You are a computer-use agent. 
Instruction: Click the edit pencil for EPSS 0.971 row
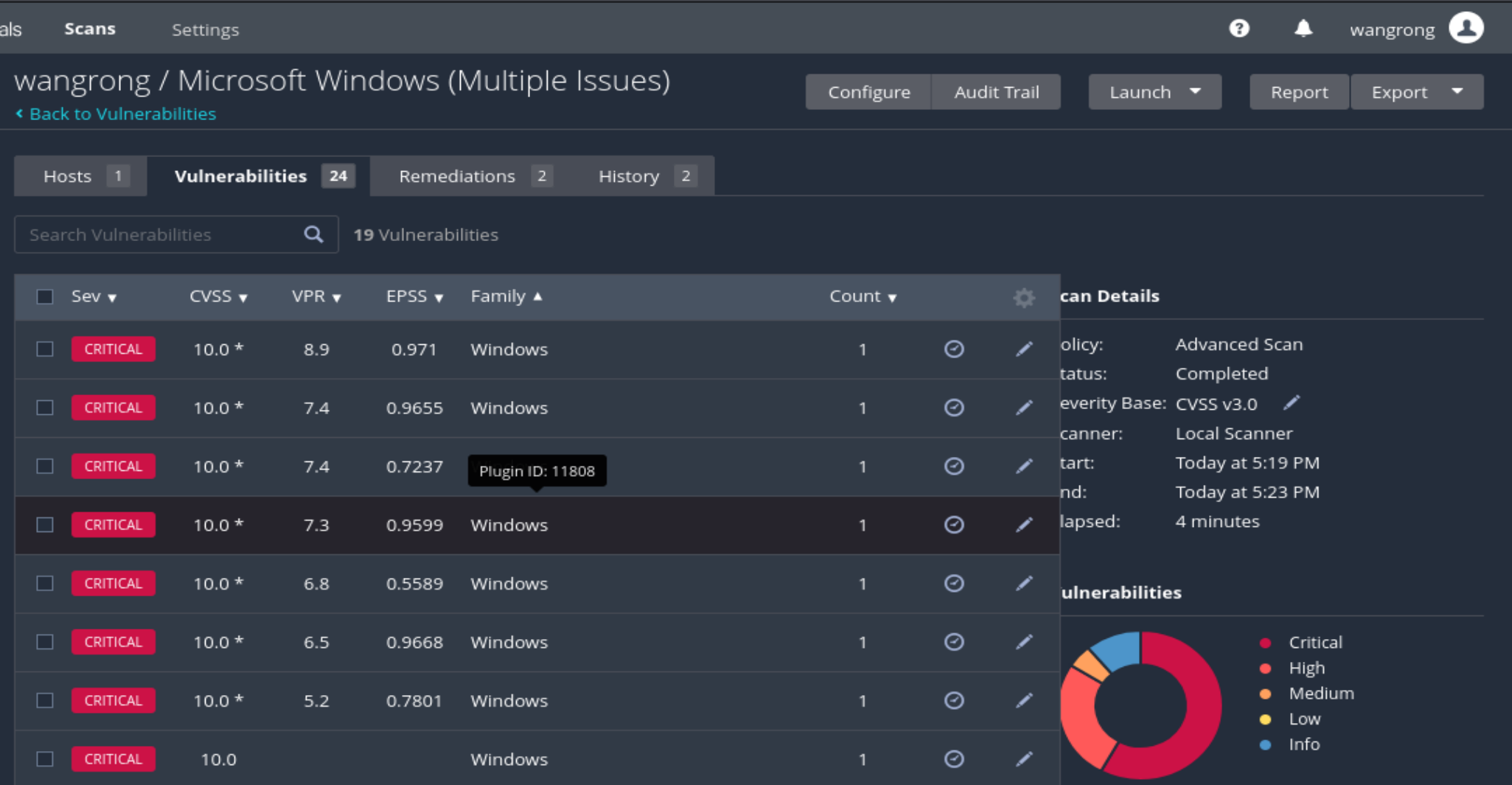click(1024, 349)
